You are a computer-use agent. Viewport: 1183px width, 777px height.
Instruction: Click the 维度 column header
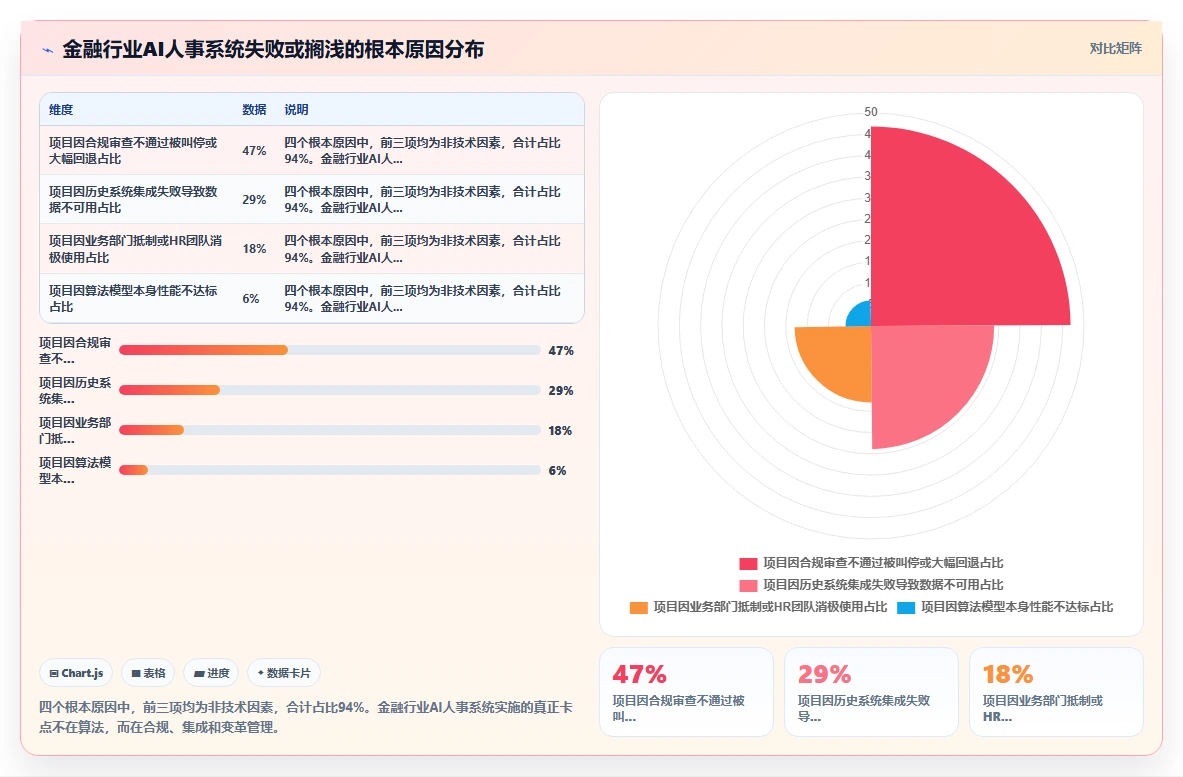point(61,109)
